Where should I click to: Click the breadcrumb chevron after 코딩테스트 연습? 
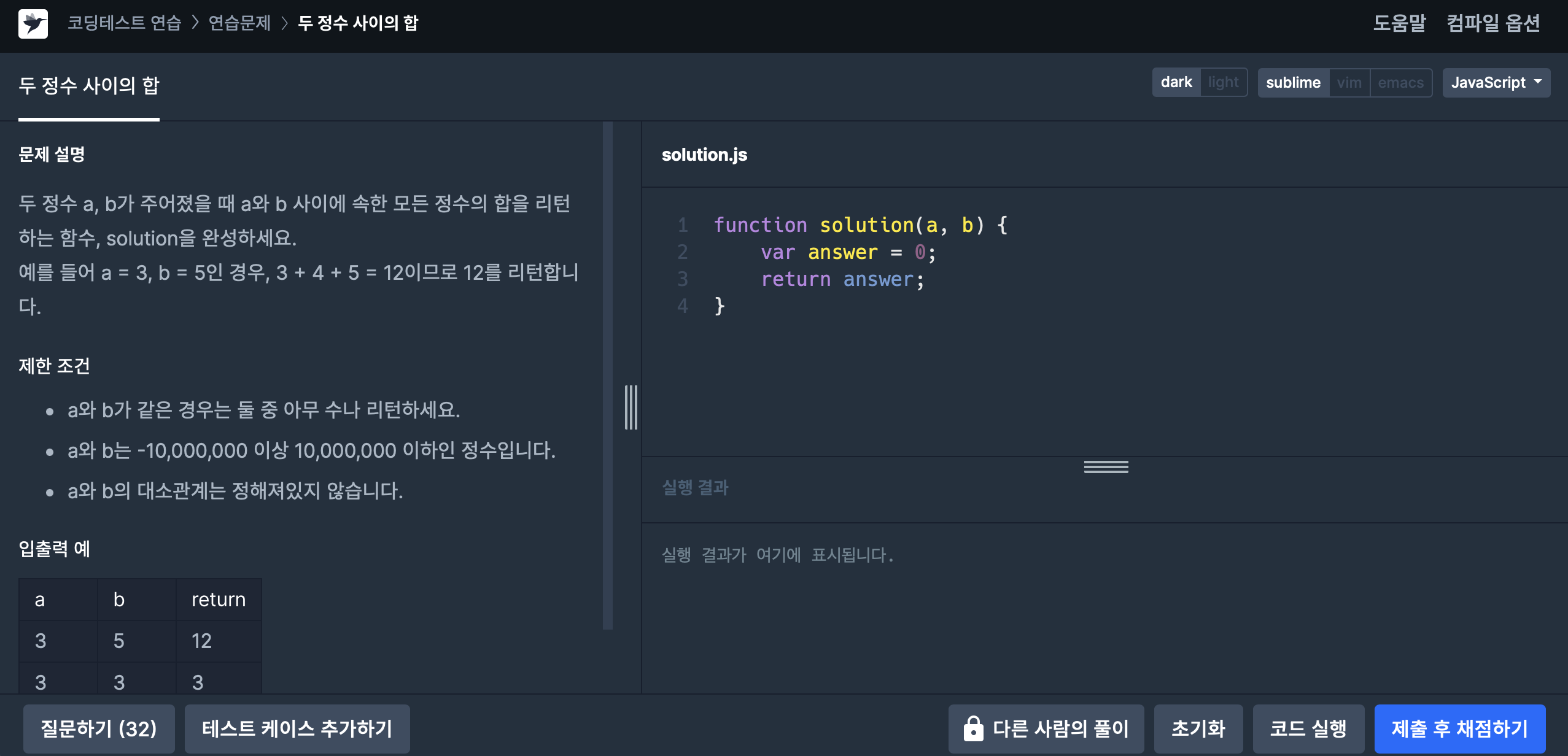[195, 23]
